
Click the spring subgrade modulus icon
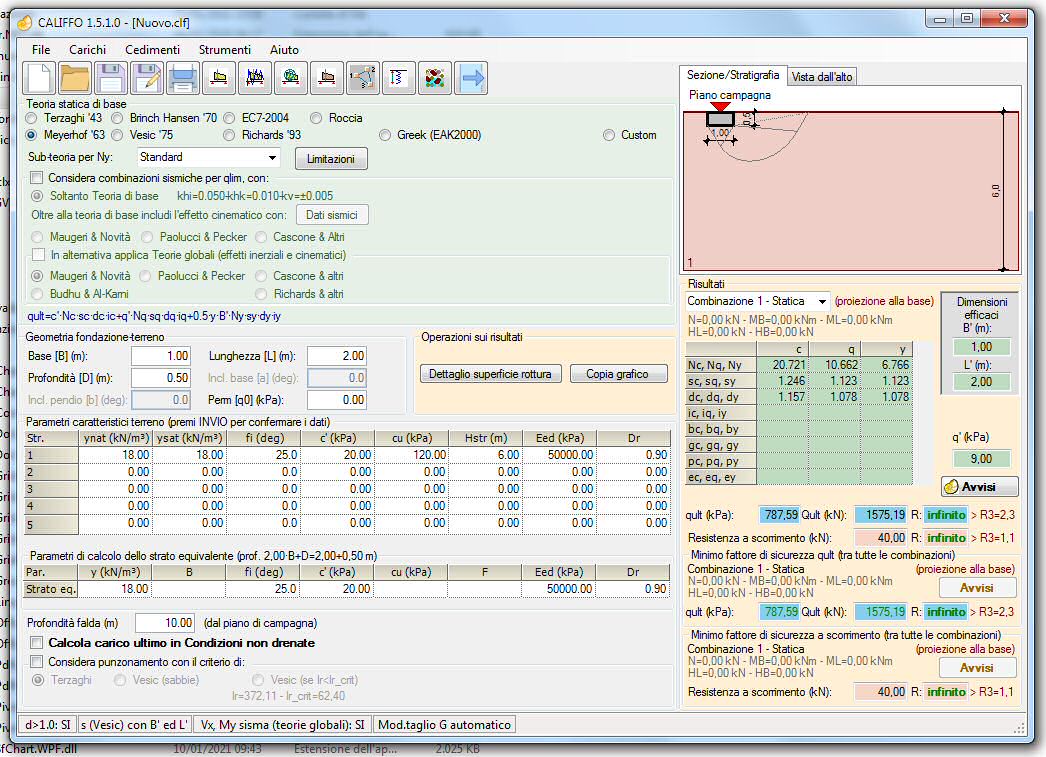399,78
